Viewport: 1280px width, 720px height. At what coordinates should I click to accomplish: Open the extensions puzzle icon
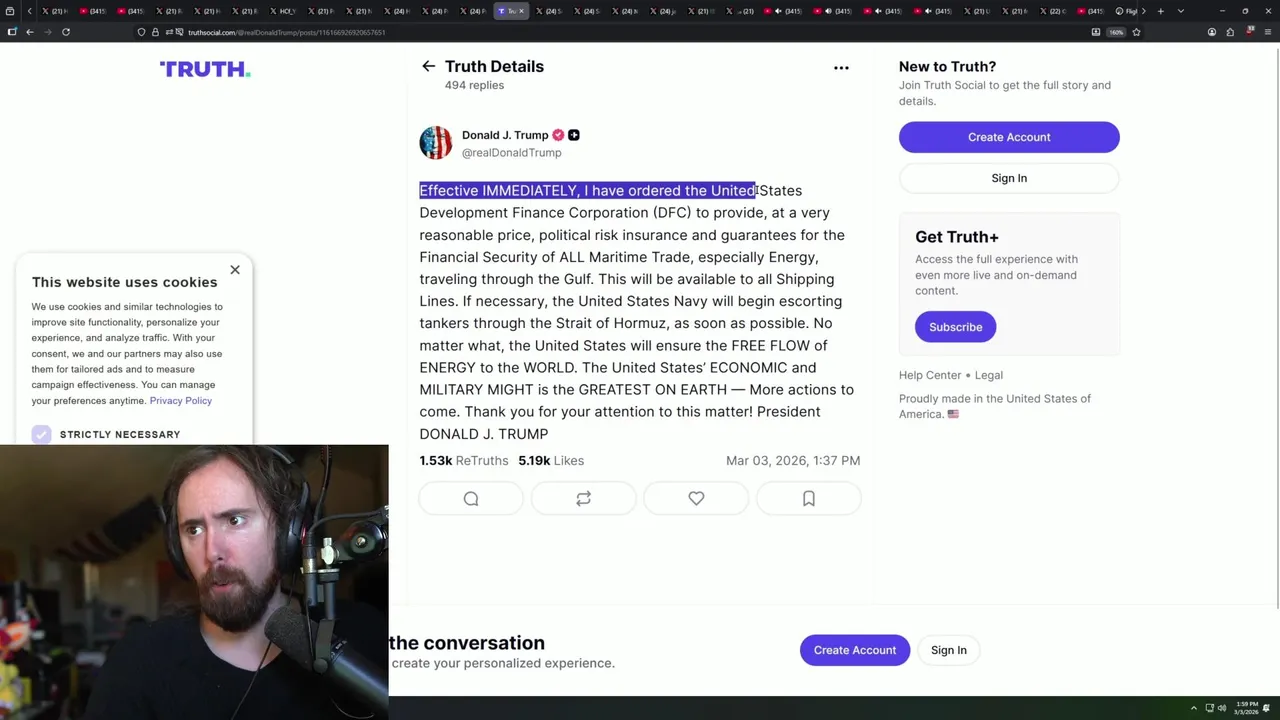(1230, 32)
